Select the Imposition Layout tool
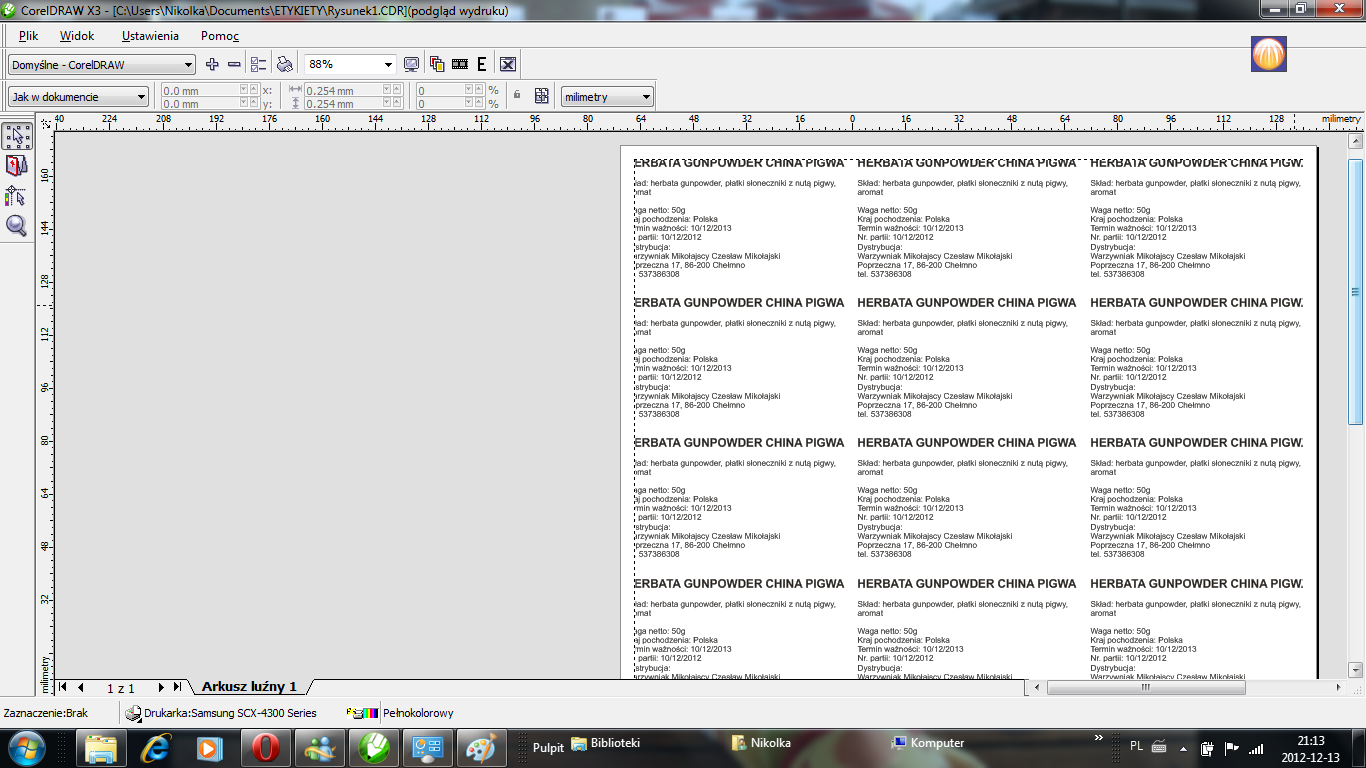The width and height of the screenshot is (1366, 768). pyautogui.click(x=17, y=166)
